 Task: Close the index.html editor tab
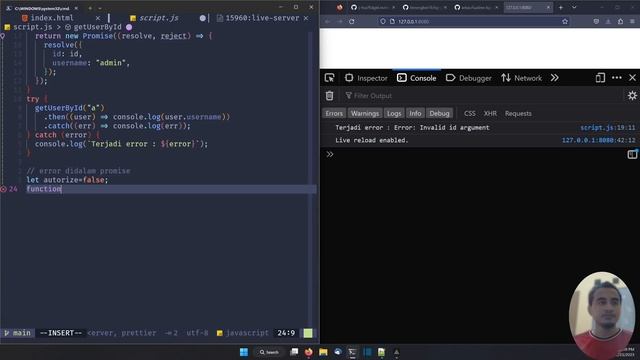(98, 18)
